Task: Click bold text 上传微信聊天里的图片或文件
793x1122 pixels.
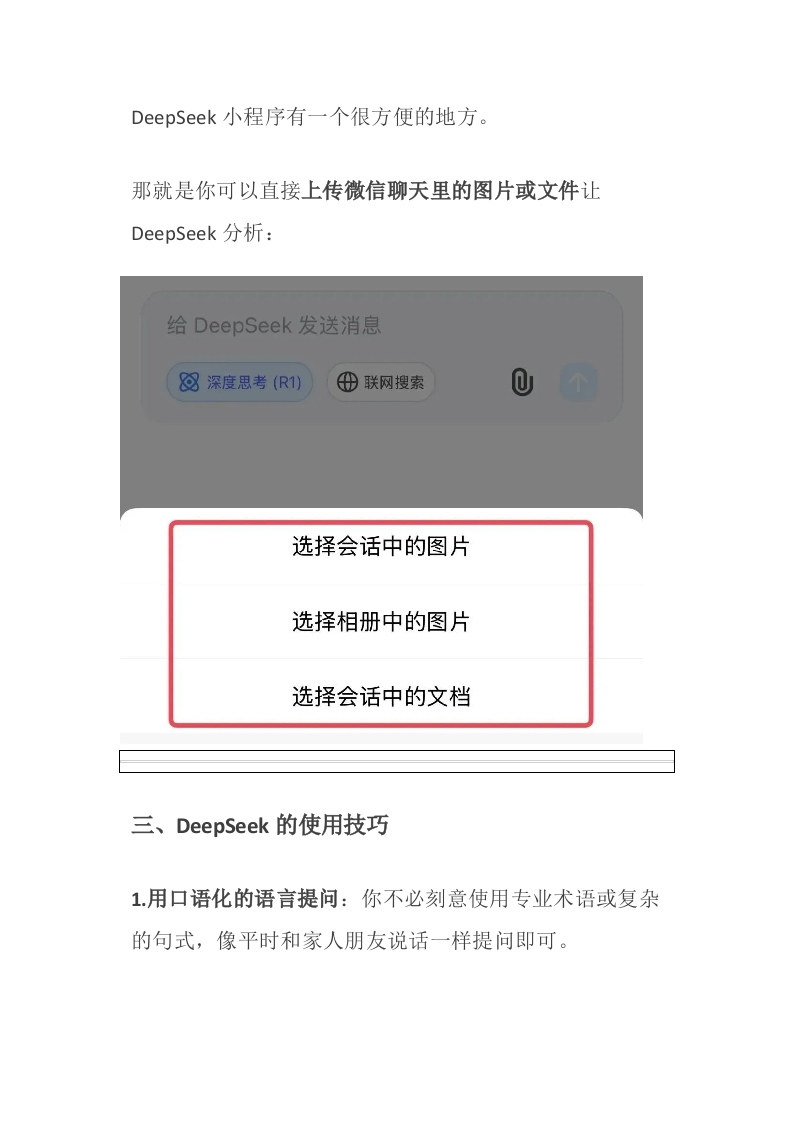Action: [440, 191]
